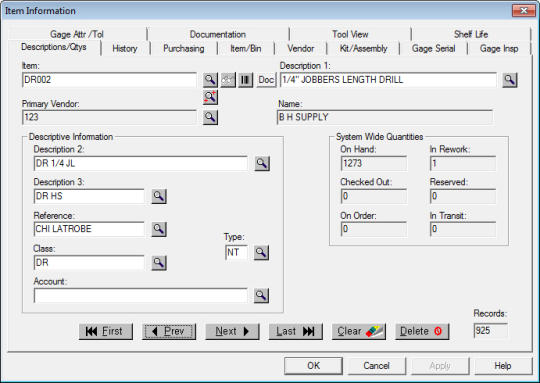Switch to the Vendor tab
540x383 pixels.
coord(301,49)
